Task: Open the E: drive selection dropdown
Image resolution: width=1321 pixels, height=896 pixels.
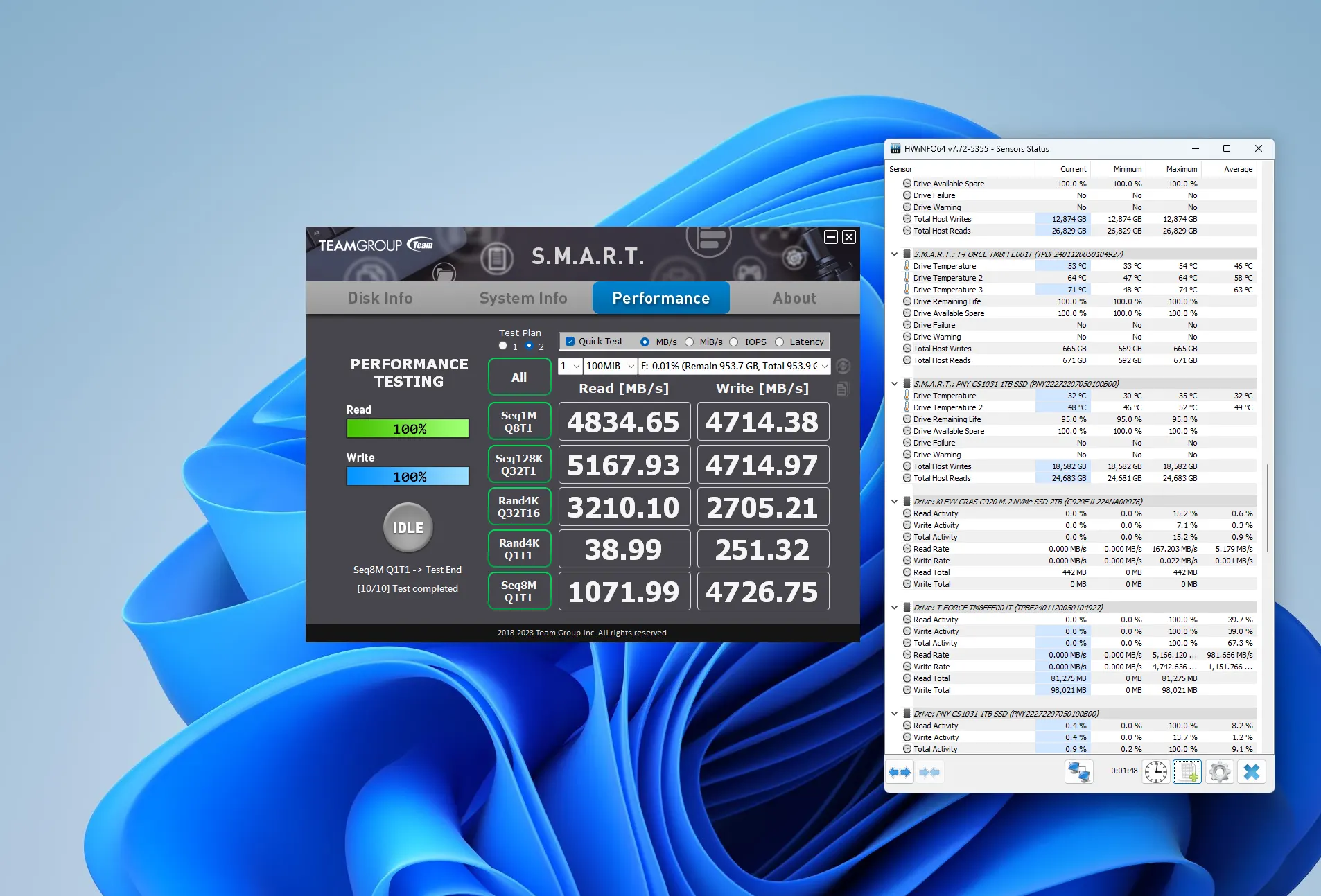Action: (x=734, y=366)
